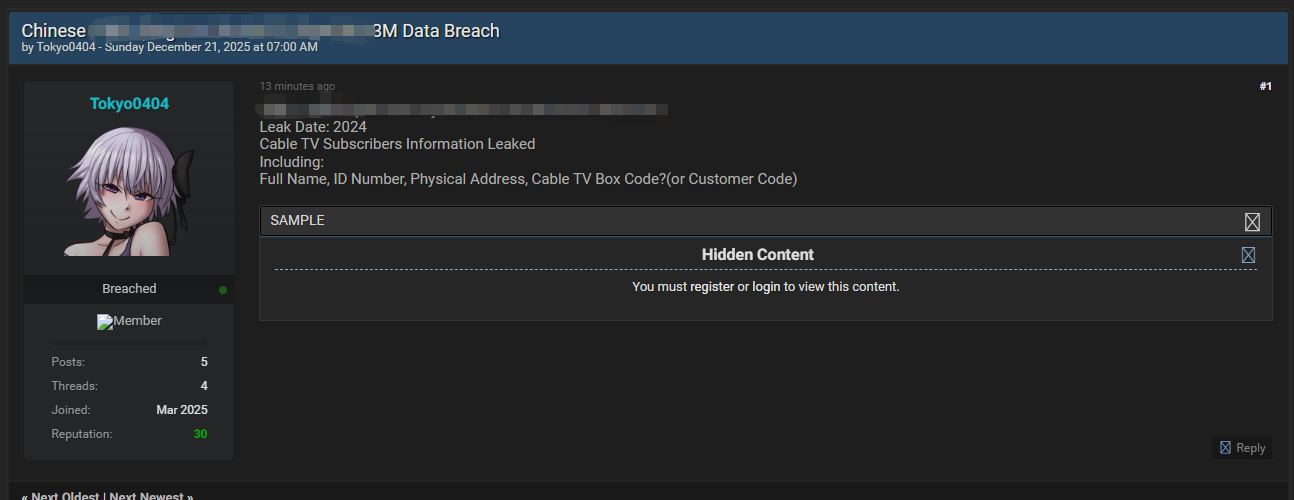Open Tokyo0404 profile from sidebar username

[x=129, y=104]
